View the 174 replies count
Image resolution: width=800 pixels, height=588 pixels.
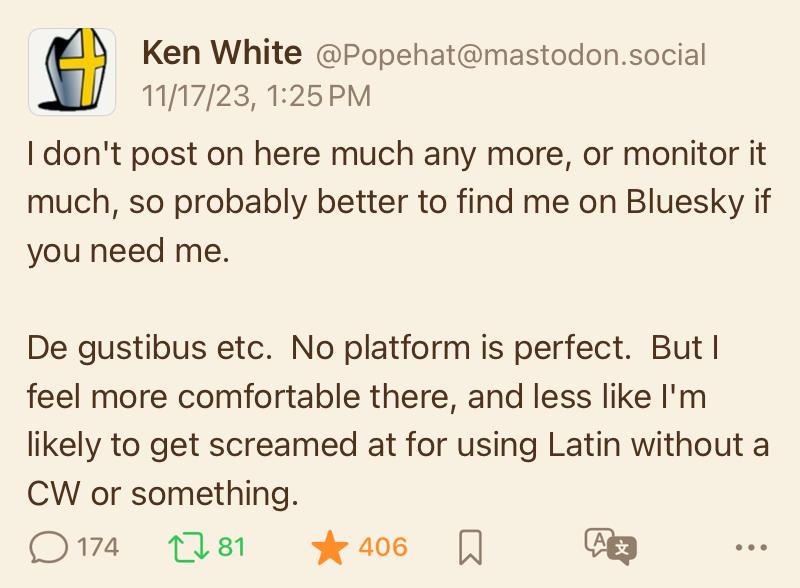click(x=98, y=547)
